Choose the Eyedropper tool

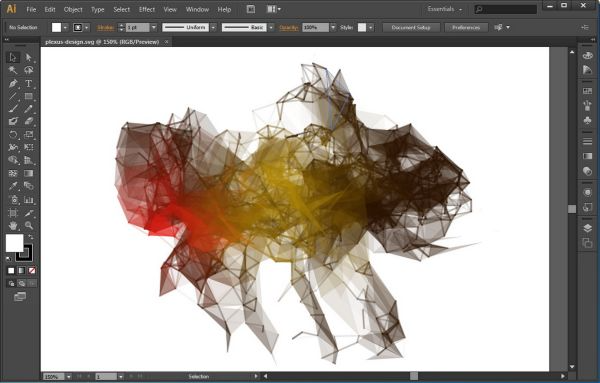[13, 186]
